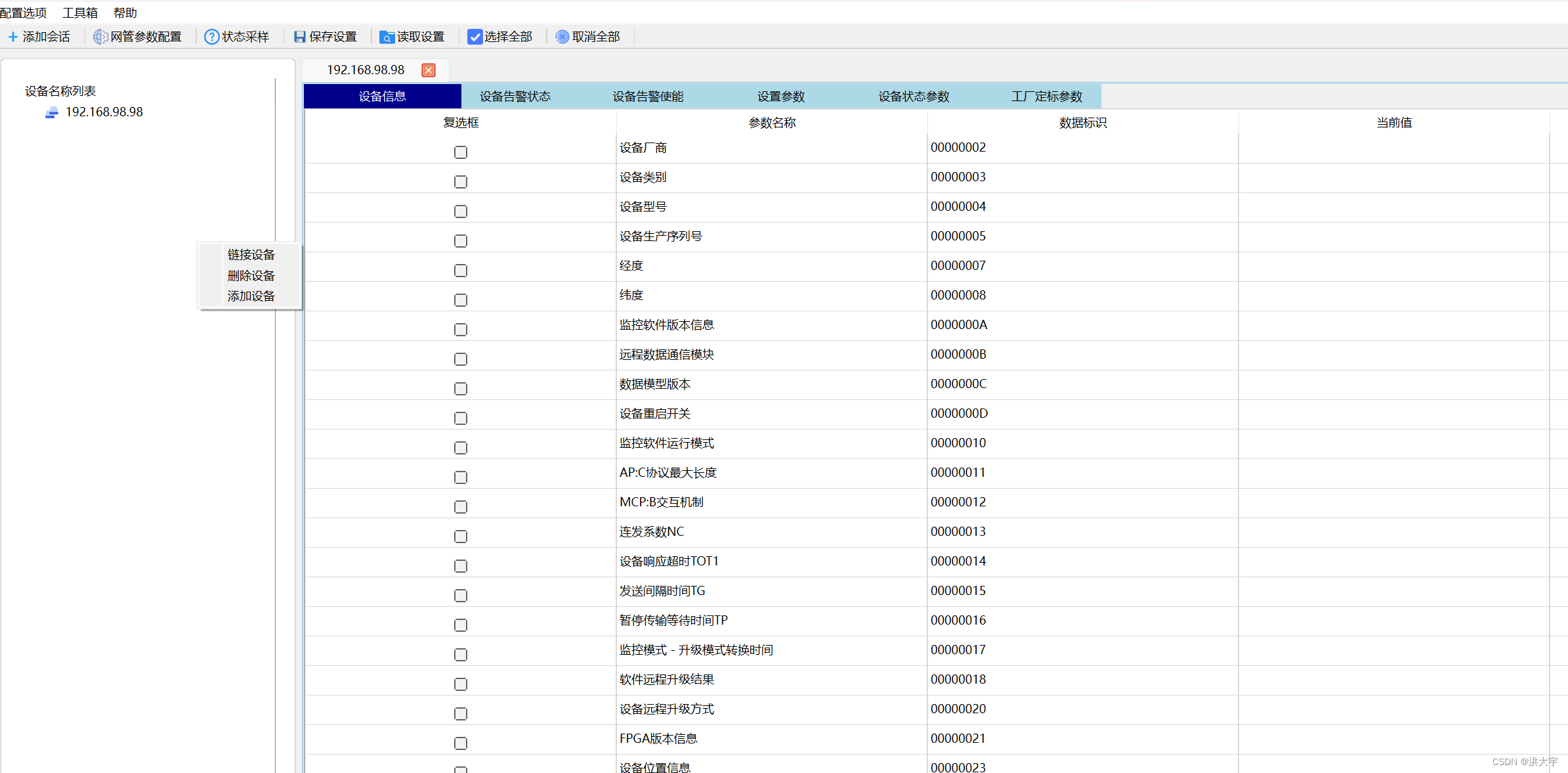Check the box for 发送间隔时间TG

[461, 596]
